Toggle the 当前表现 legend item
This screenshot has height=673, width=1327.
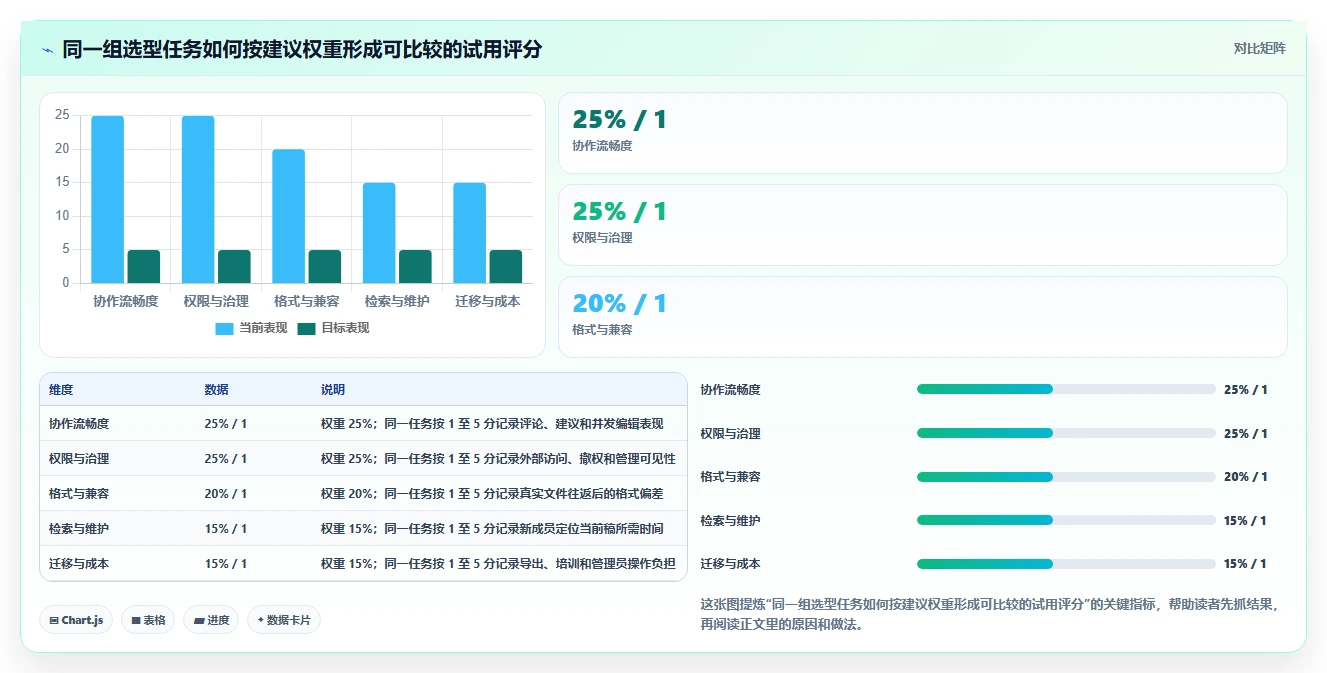point(251,328)
